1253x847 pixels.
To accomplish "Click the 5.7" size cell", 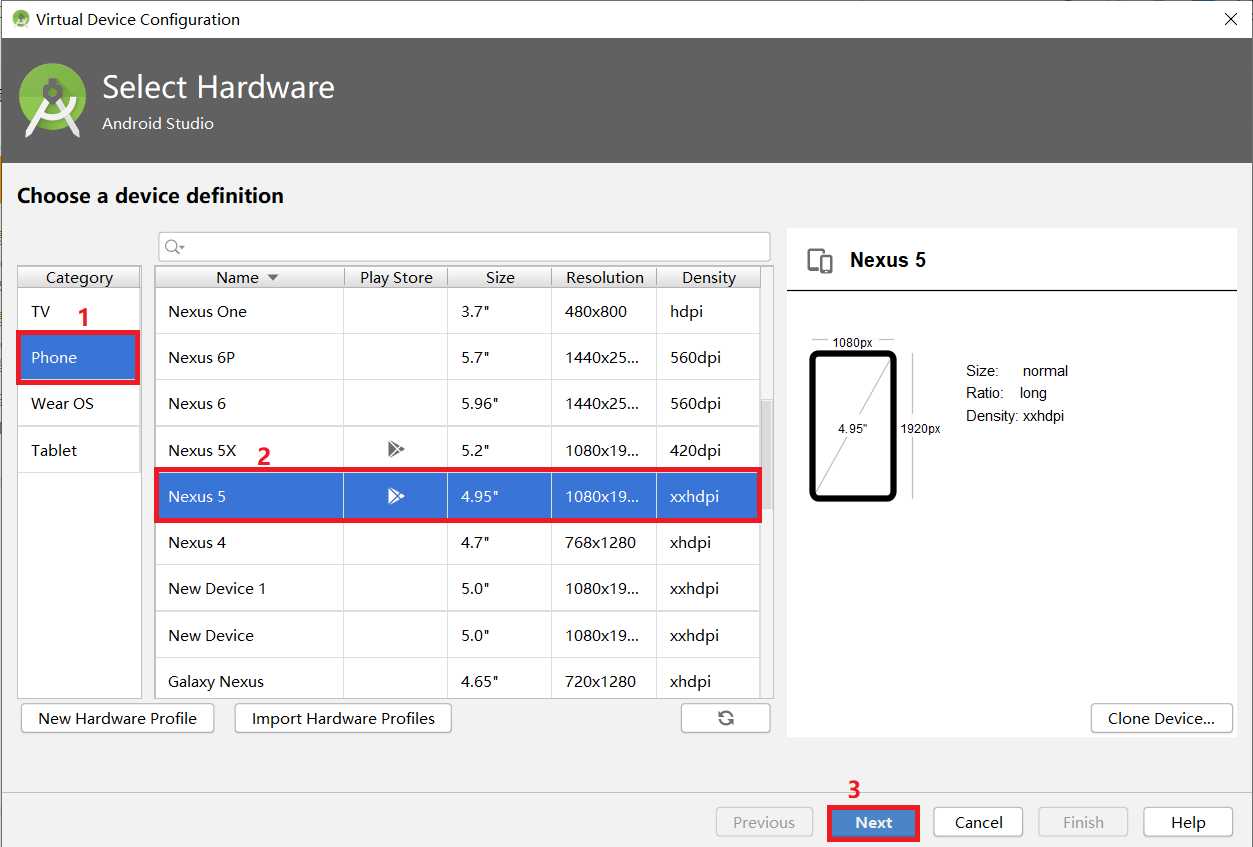I will (x=500, y=358).
